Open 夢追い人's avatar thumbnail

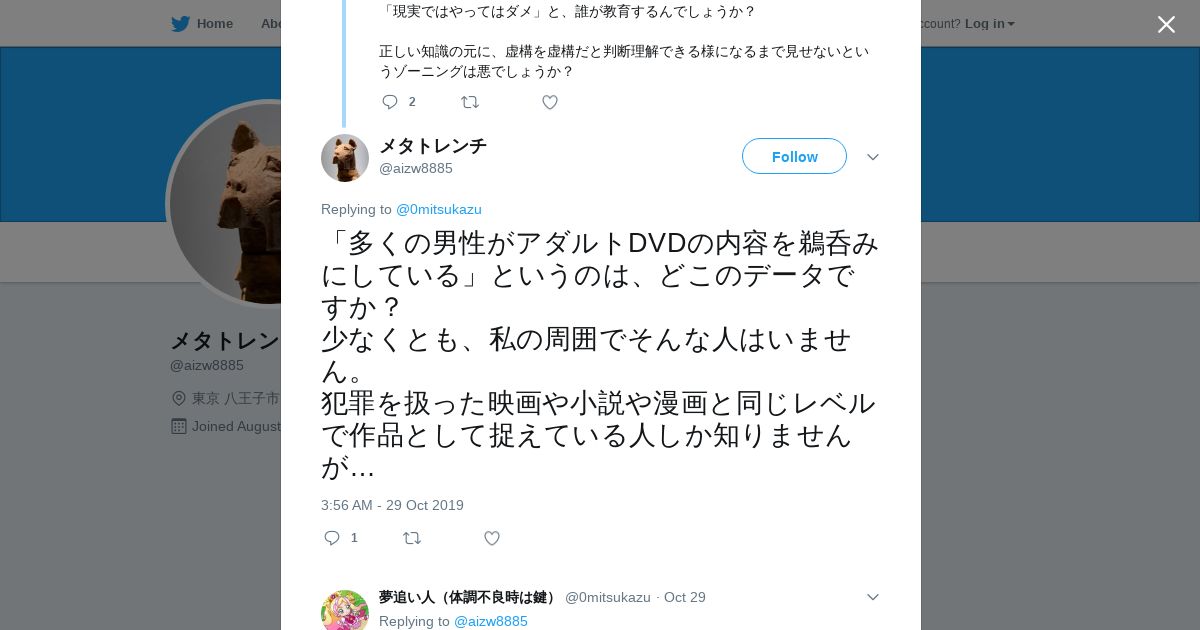(x=345, y=610)
